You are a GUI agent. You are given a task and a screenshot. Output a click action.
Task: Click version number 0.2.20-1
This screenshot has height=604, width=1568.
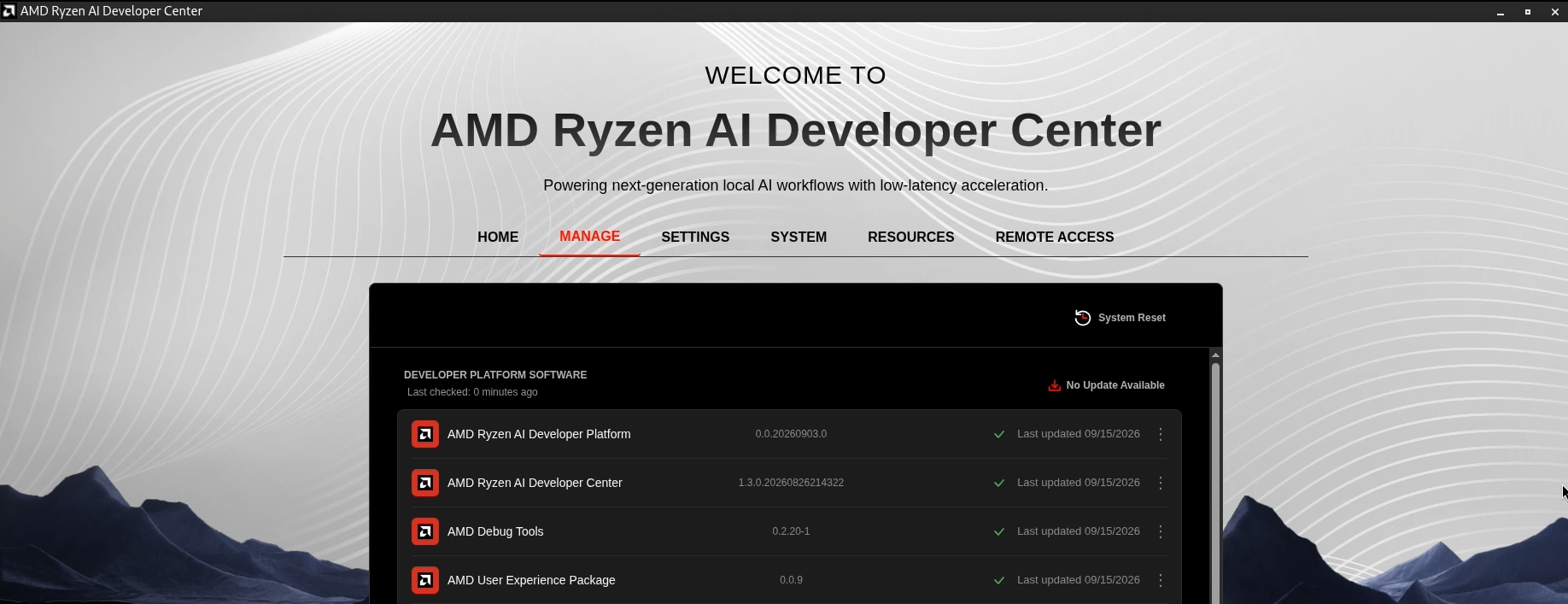pos(791,531)
